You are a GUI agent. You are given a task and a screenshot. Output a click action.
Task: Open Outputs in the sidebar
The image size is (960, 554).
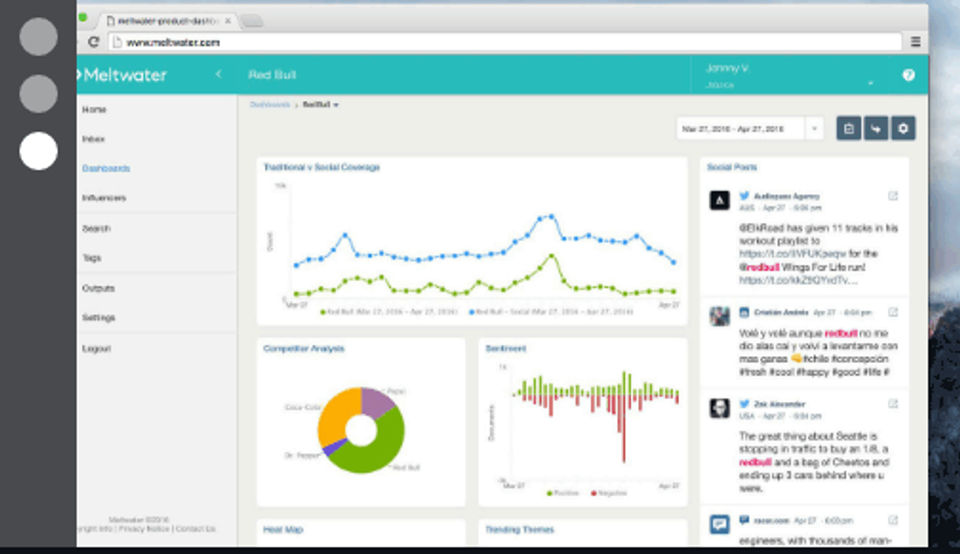point(98,288)
